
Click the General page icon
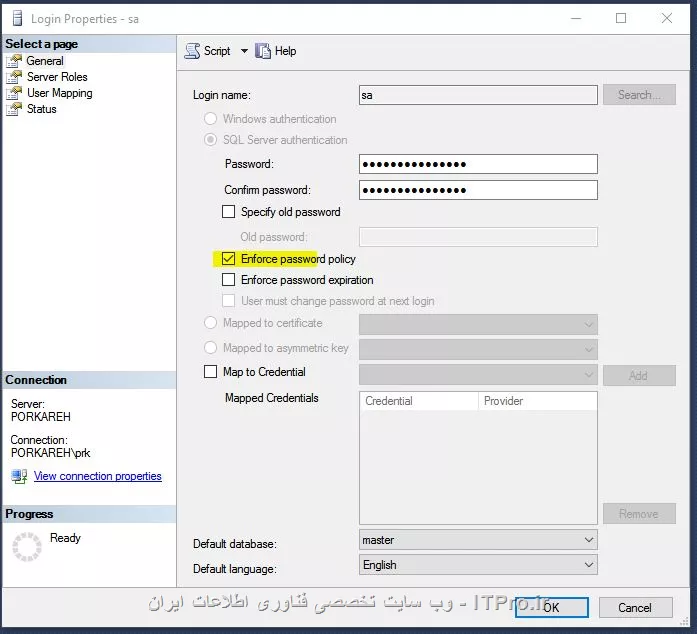14,61
